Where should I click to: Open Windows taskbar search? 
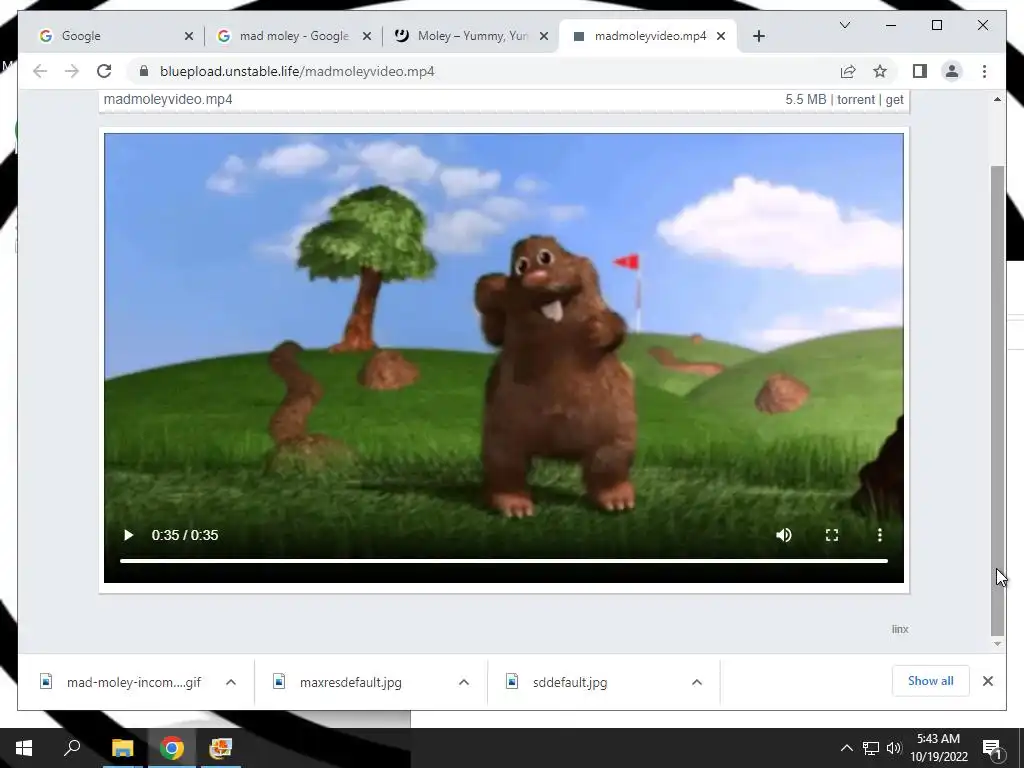72,748
